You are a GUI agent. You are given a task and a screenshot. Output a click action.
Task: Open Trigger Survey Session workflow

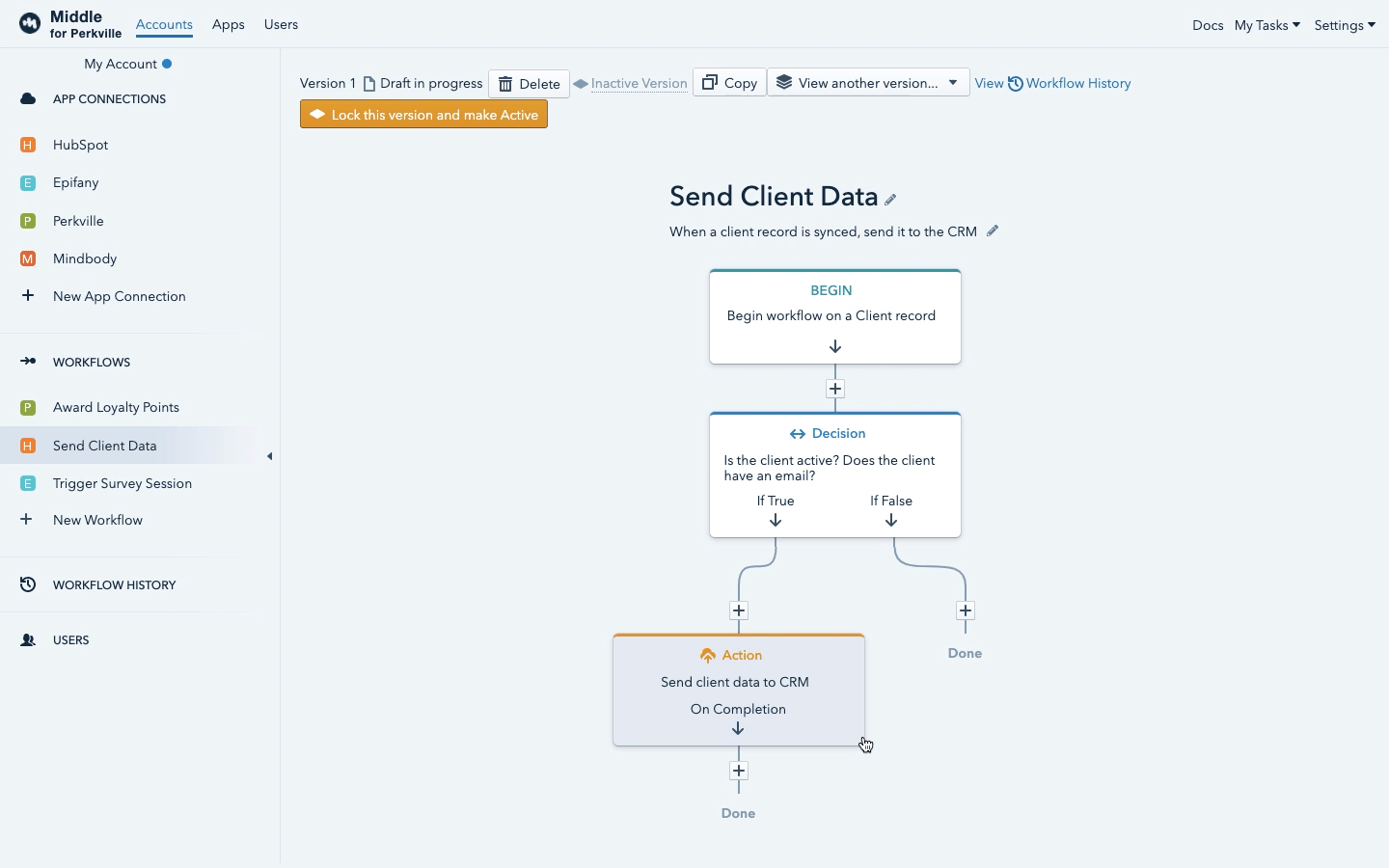[122, 483]
